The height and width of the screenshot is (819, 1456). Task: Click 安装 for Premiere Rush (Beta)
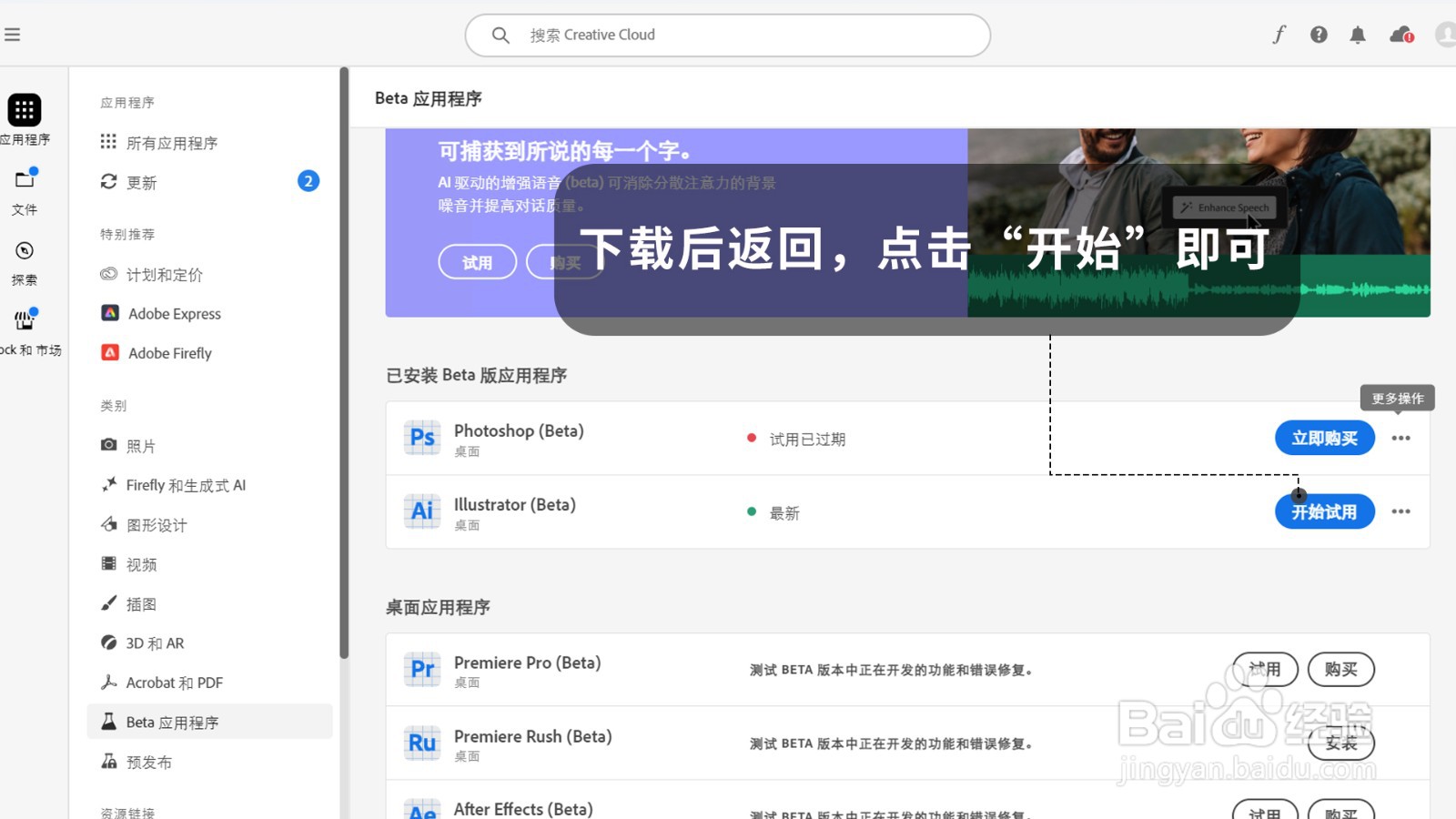(x=1340, y=743)
